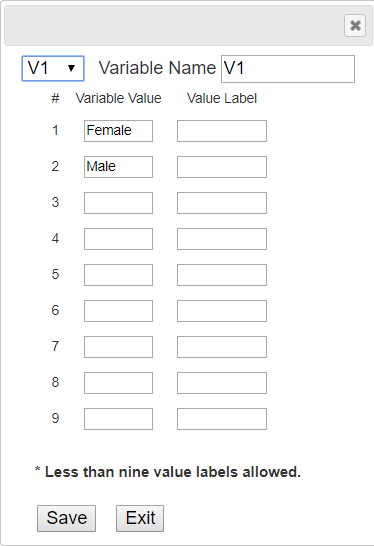Screen dimensions: 374x546
Task: Focus the Variable Value field in row 9
Action: coord(118,419)
